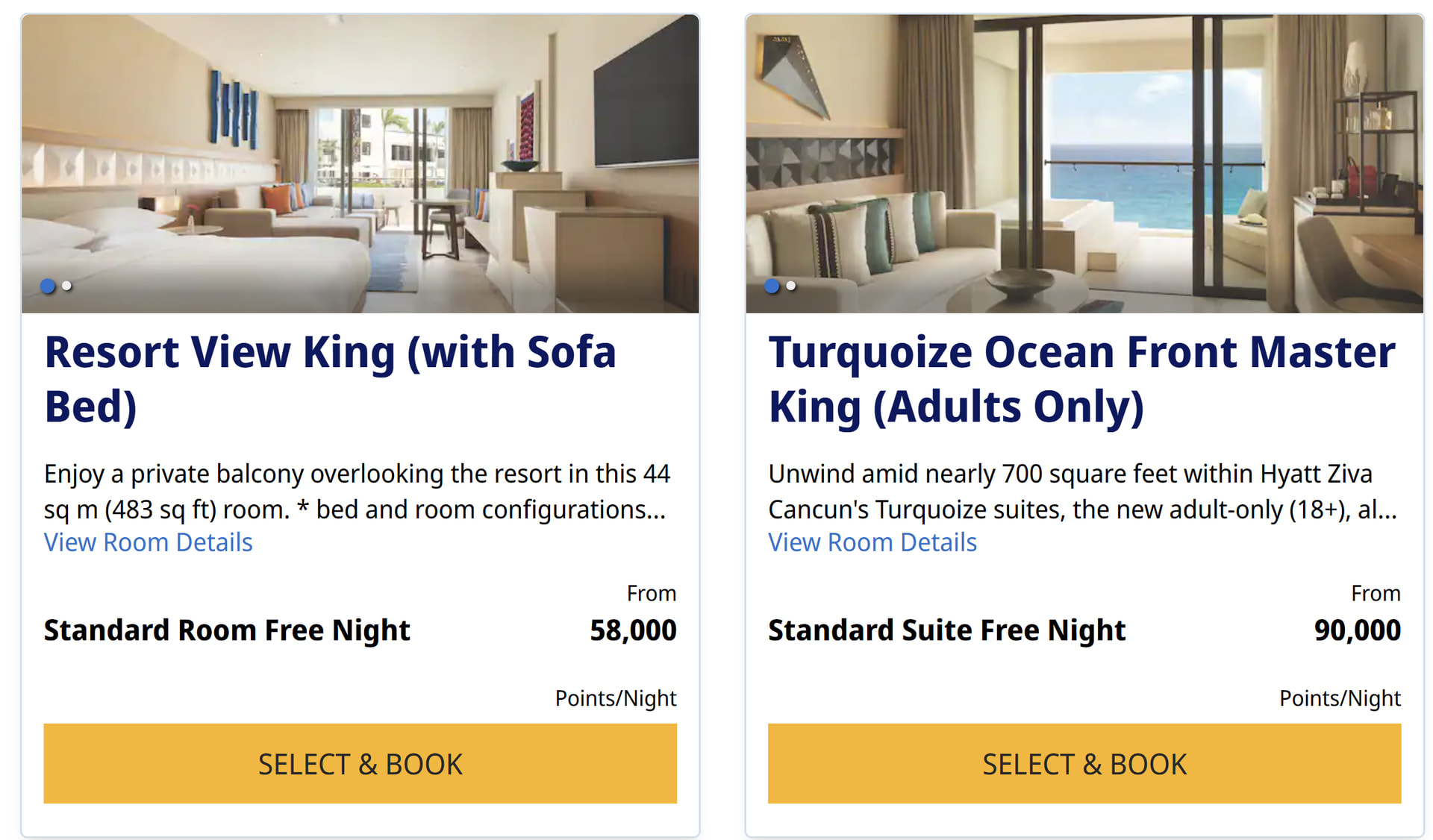Expand the Turquoize suite description text
Image resolution: width=1433 pixels, height=840 pixels.
pos(1082,492)
